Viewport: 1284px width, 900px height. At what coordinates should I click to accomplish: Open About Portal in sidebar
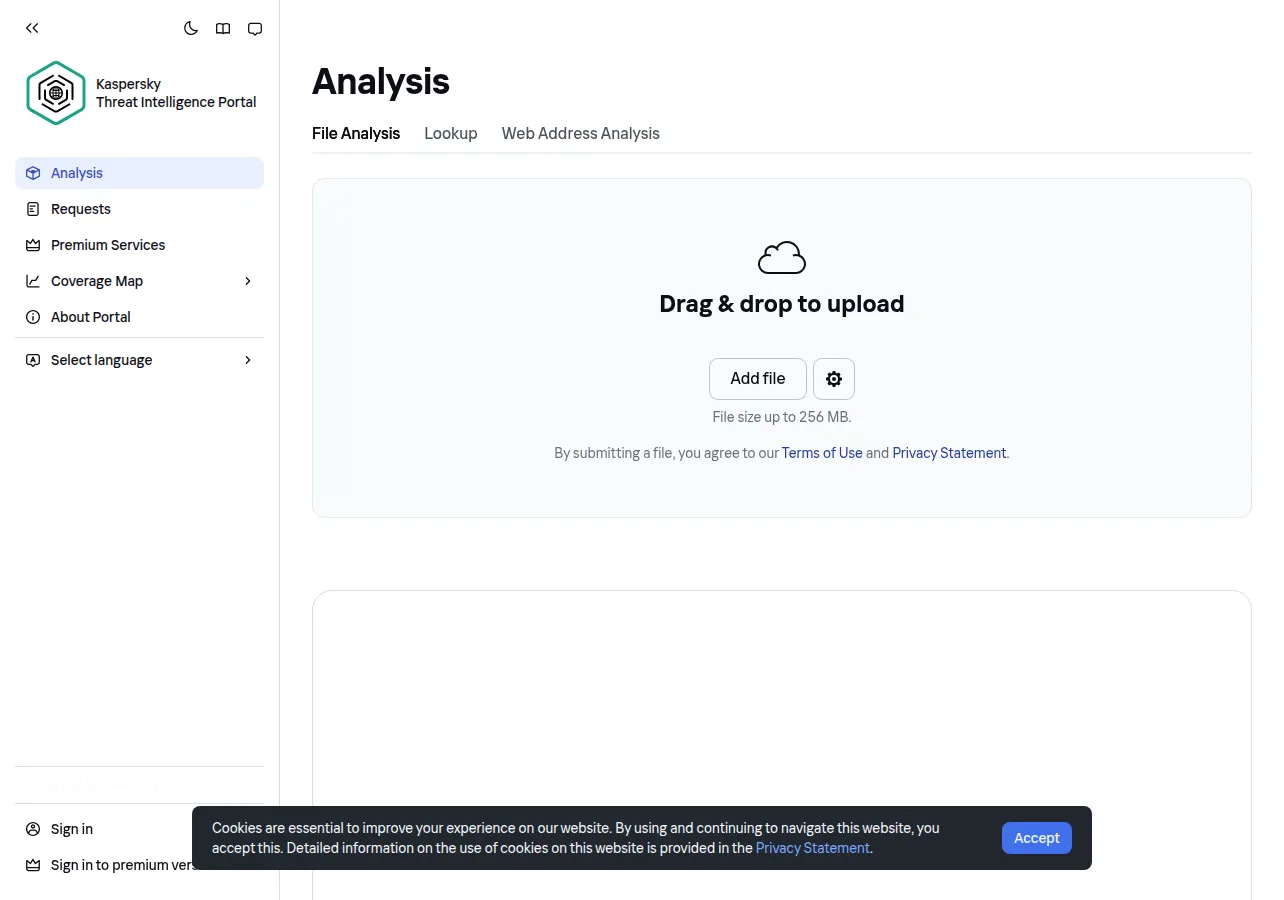coord(140,317)
